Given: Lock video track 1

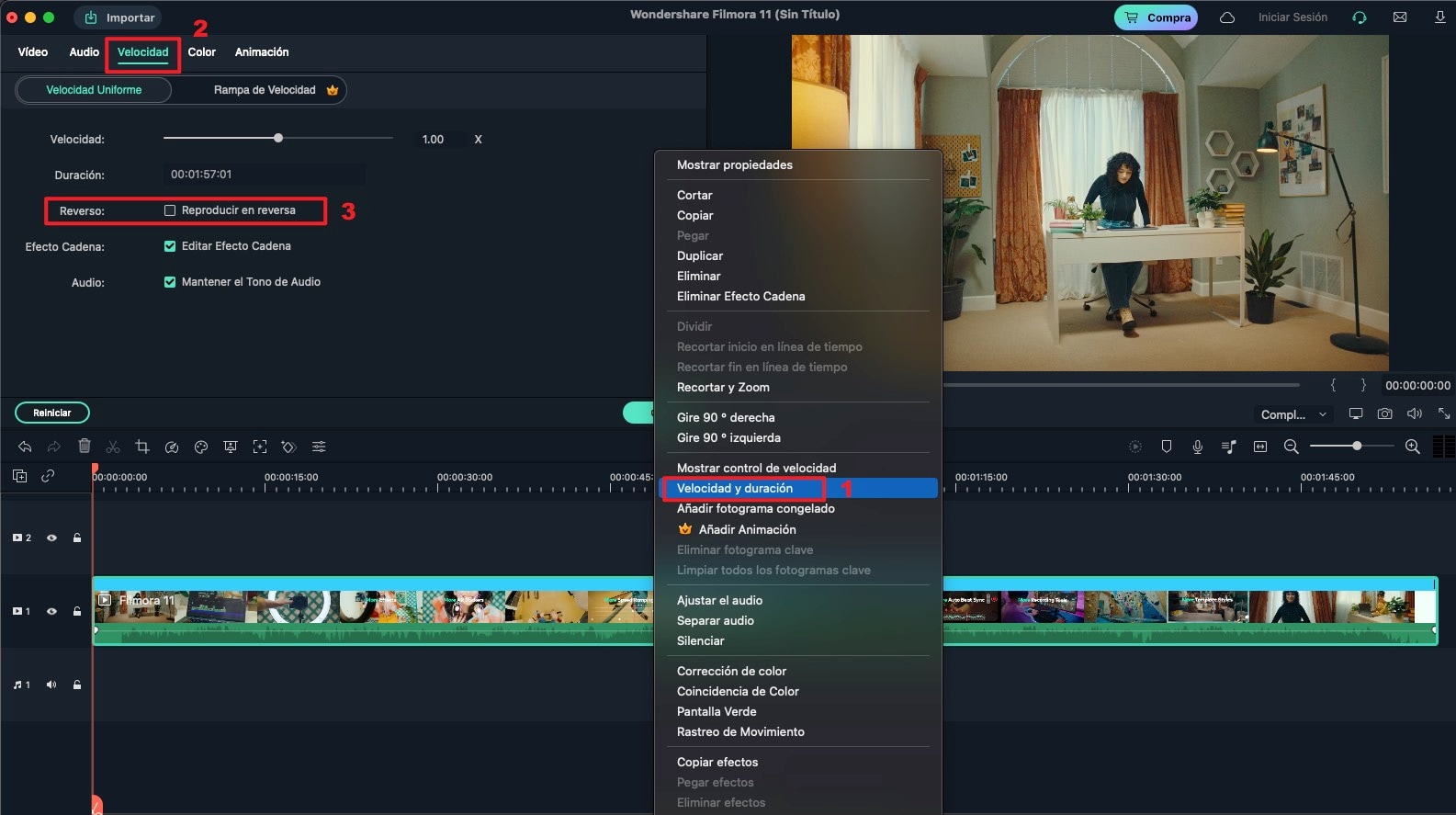Looking at the screenshot, I should point(77,611).
